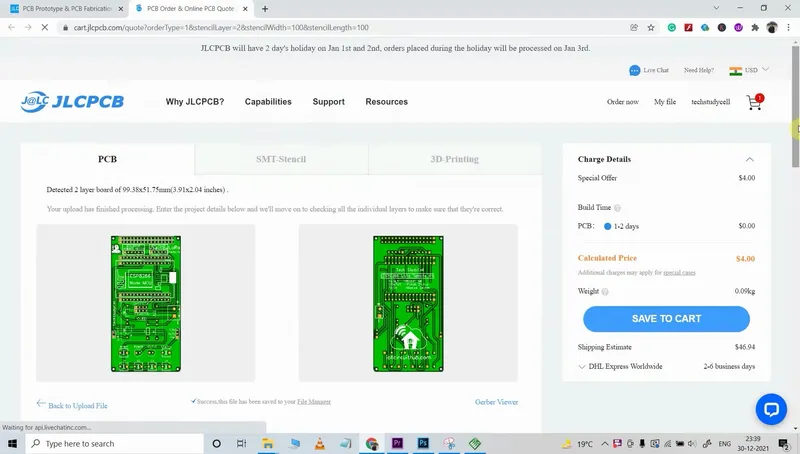The image size is (800, 454).
Task: Click the Live Chat bubble icon
Action: (635, 71)
